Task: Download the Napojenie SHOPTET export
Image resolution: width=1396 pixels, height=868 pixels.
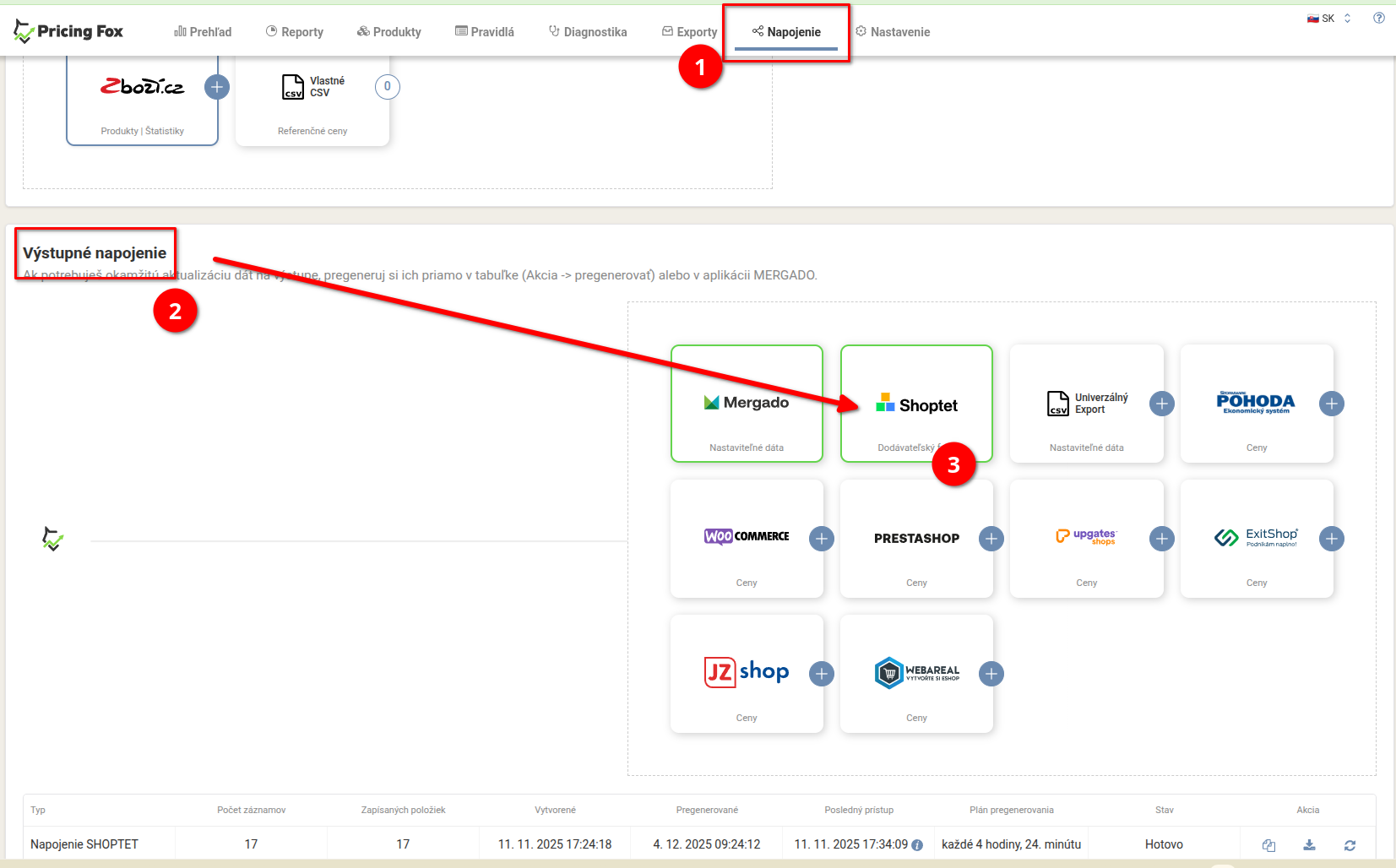Action: (x=1309, y=845)
